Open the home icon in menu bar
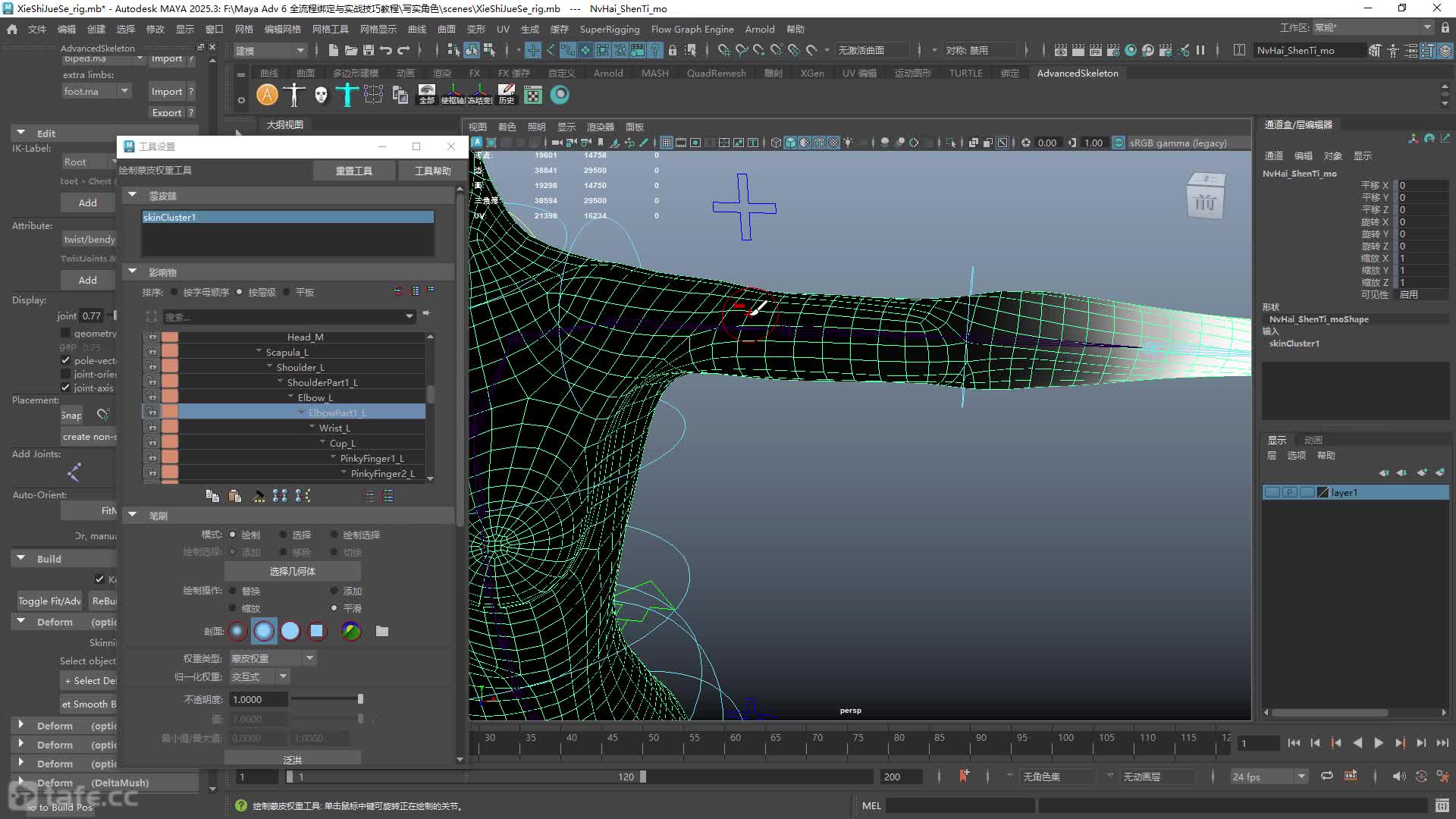 (12, 29)
